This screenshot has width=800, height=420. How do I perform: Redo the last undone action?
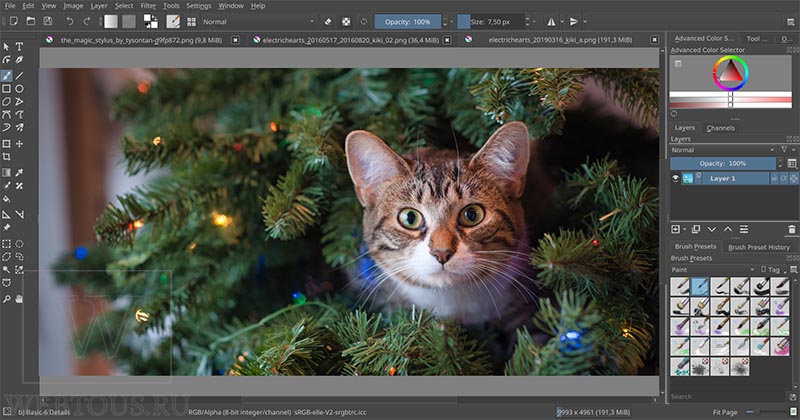point(87,21)
